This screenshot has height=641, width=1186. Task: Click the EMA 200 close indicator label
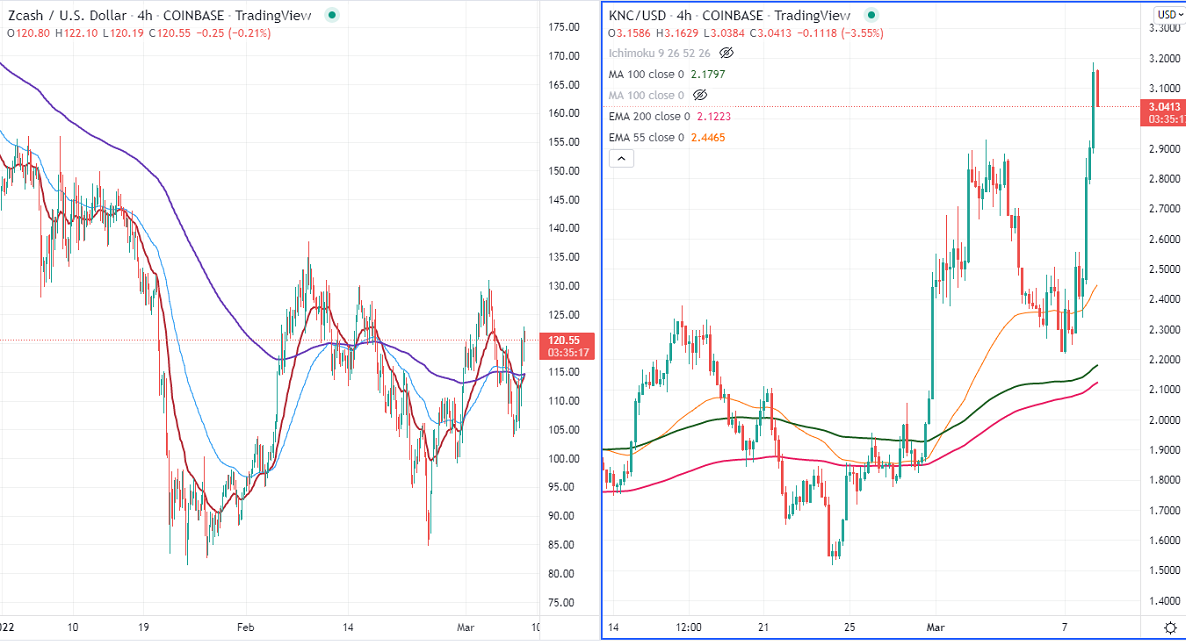click(x=647, y=116)
